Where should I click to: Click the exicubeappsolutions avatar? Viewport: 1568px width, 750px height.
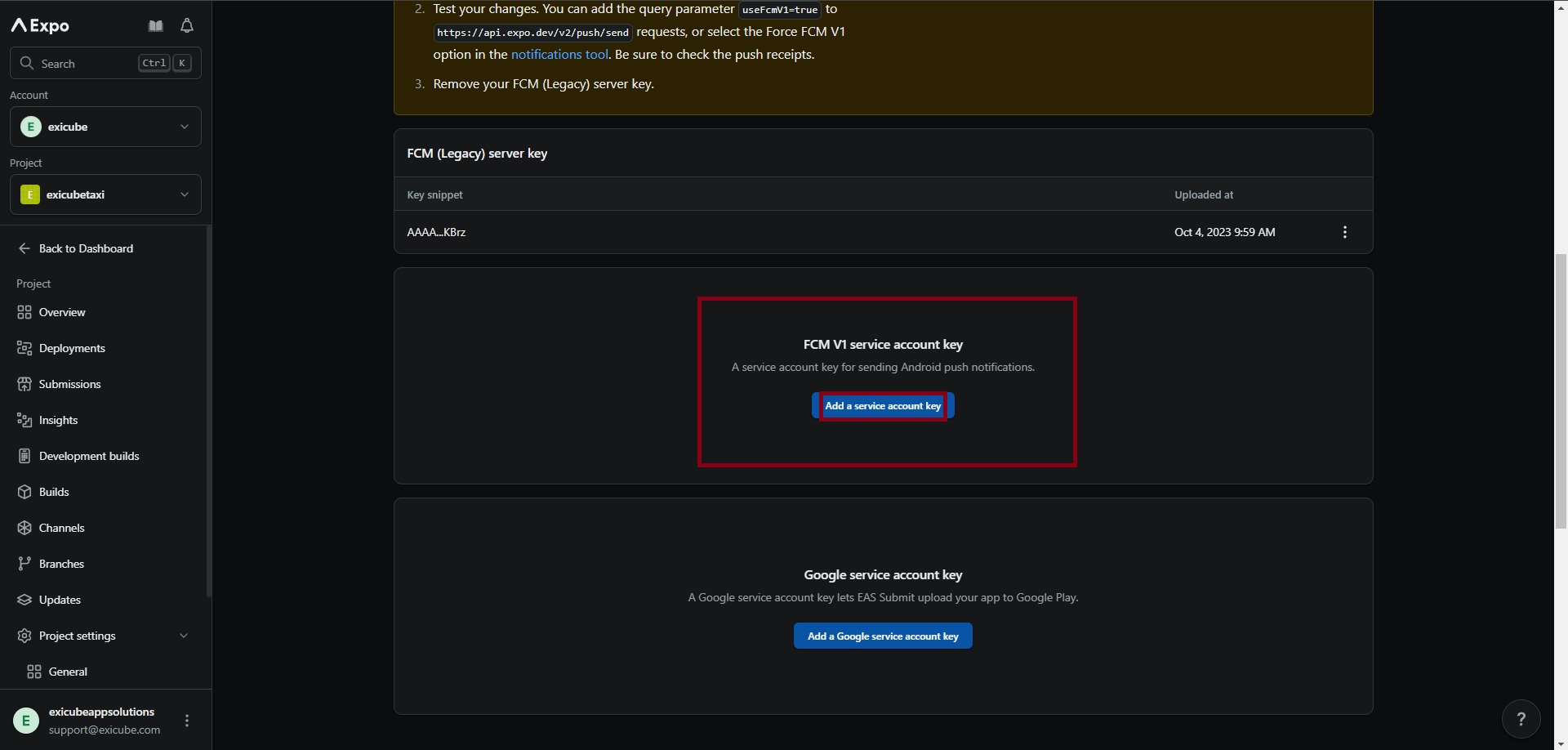point(26,721)
